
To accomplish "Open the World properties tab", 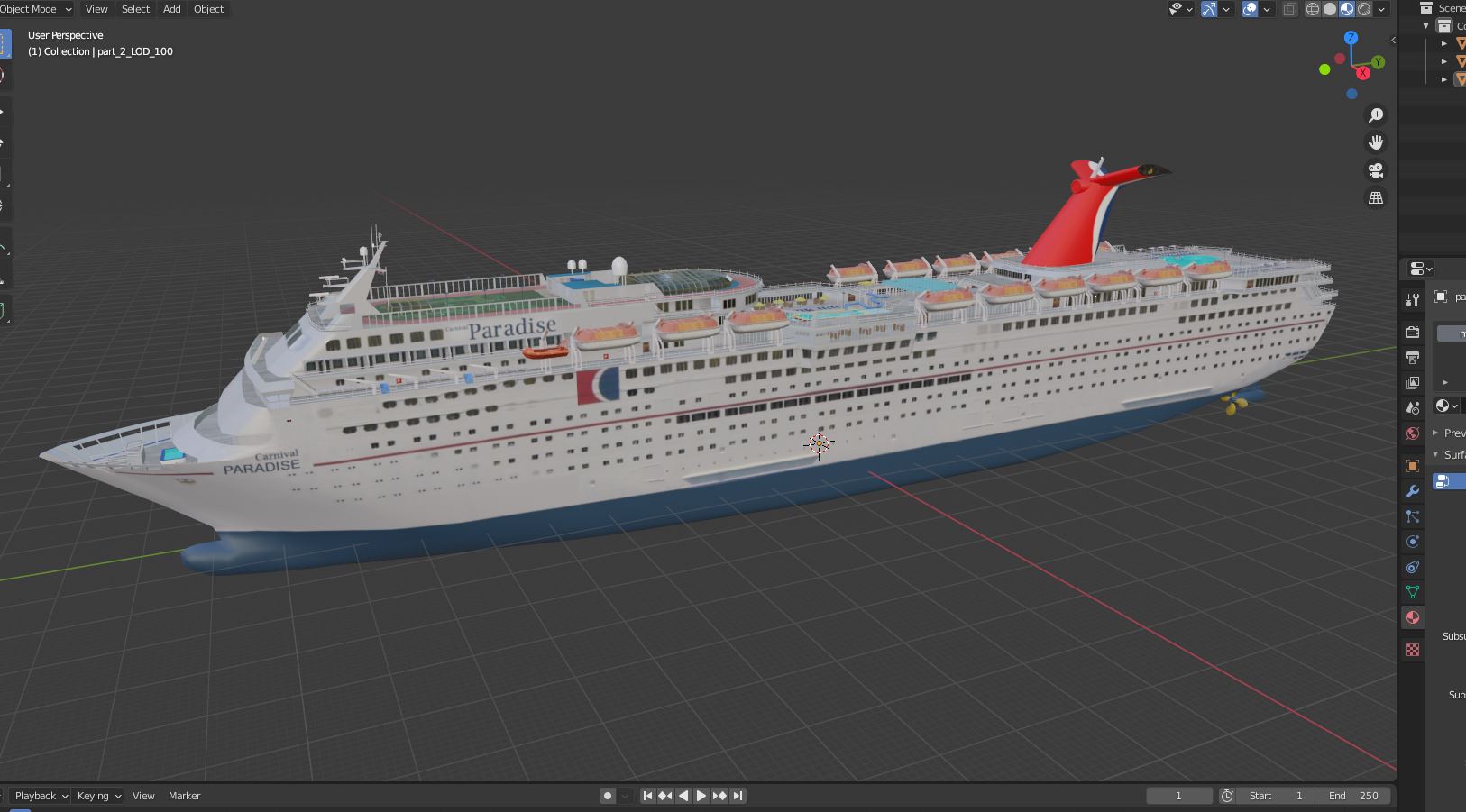I will [1413, 433].
